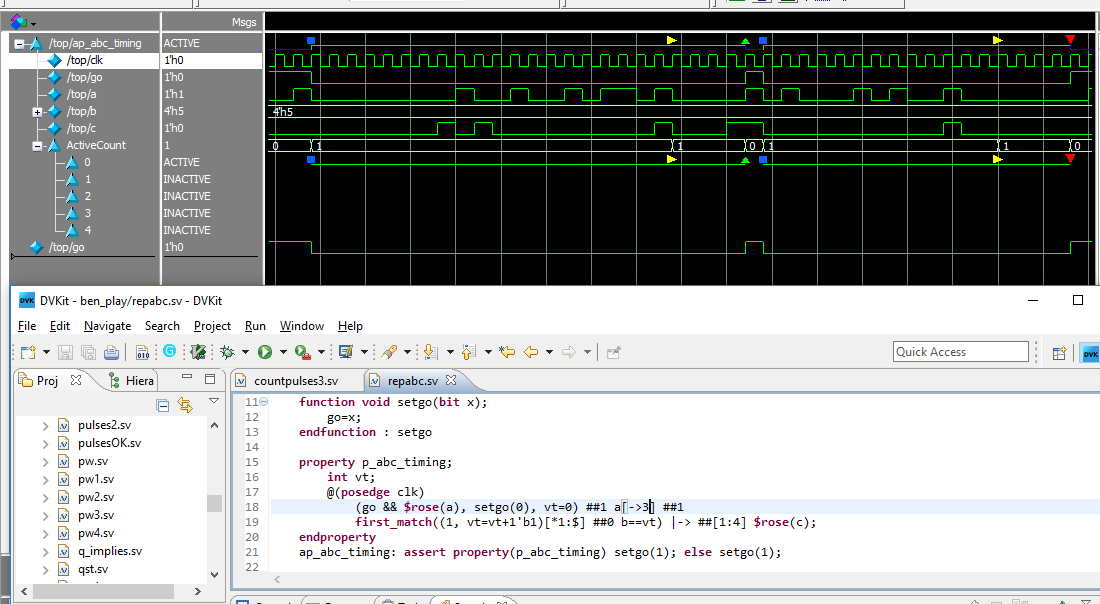Image resolution: width=1100 pixels, height=604 pixels.
Task: Open the External Tools dropdown arrow
Action: tap(321, 352)
